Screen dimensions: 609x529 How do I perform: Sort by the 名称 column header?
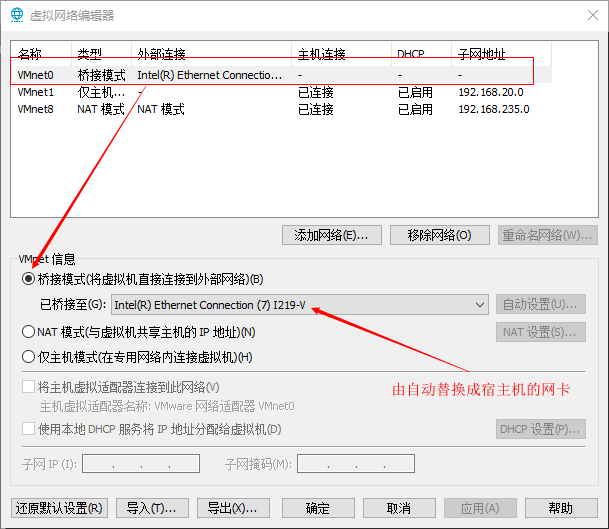point(40,53)
